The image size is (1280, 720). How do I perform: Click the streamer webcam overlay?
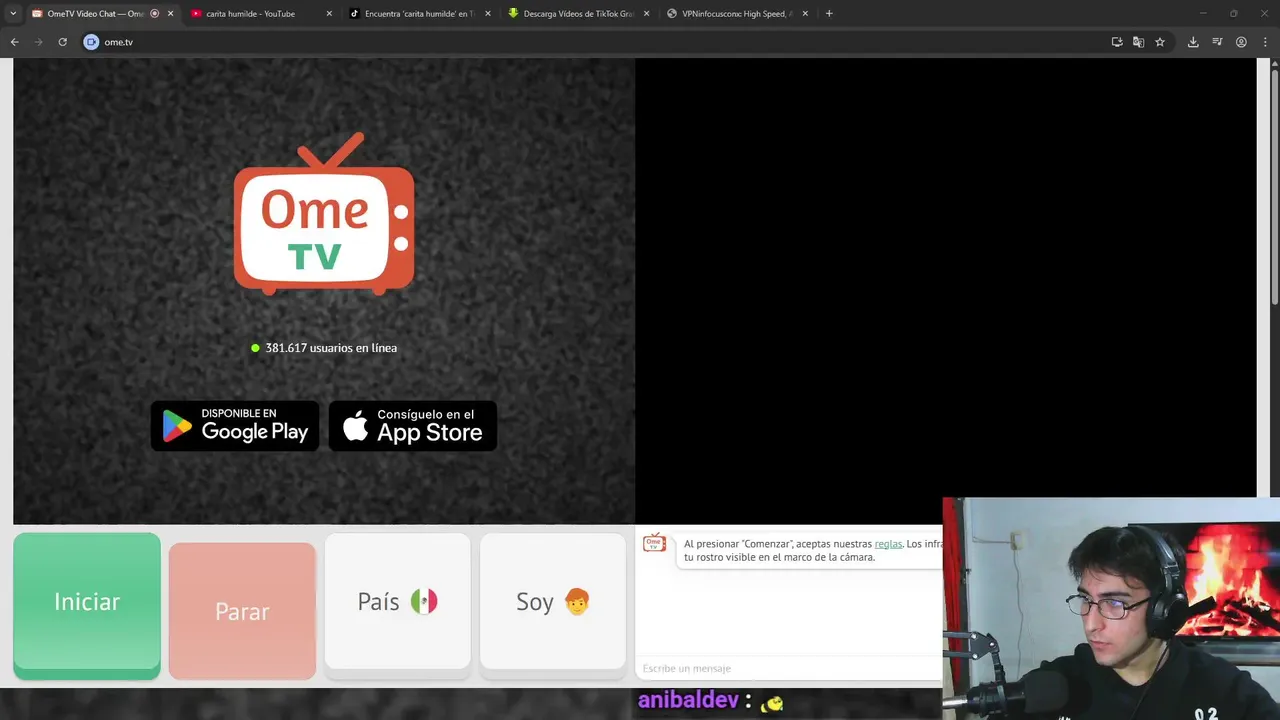point(1111,608)
